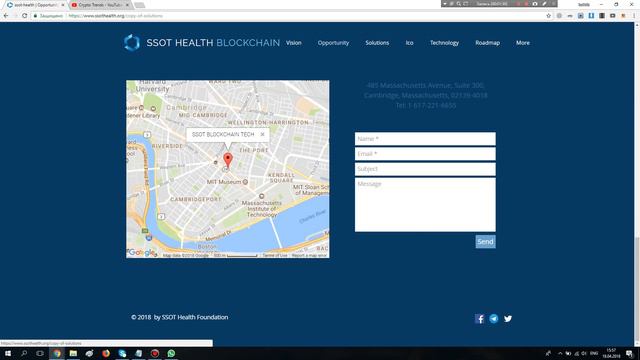
Task: Click the Name input field
Action: coord(425,139)
